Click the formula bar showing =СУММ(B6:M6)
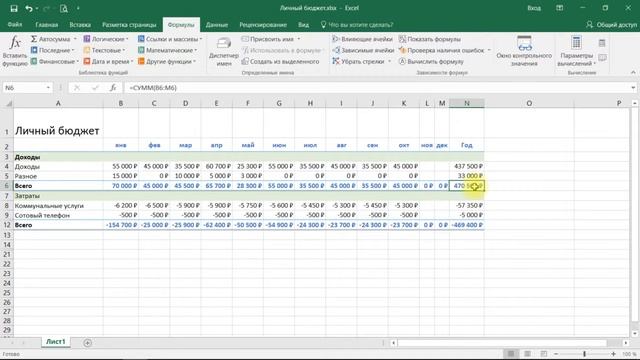Image resolution: width=640 pixels, height=360 pixels. (376, 88)
